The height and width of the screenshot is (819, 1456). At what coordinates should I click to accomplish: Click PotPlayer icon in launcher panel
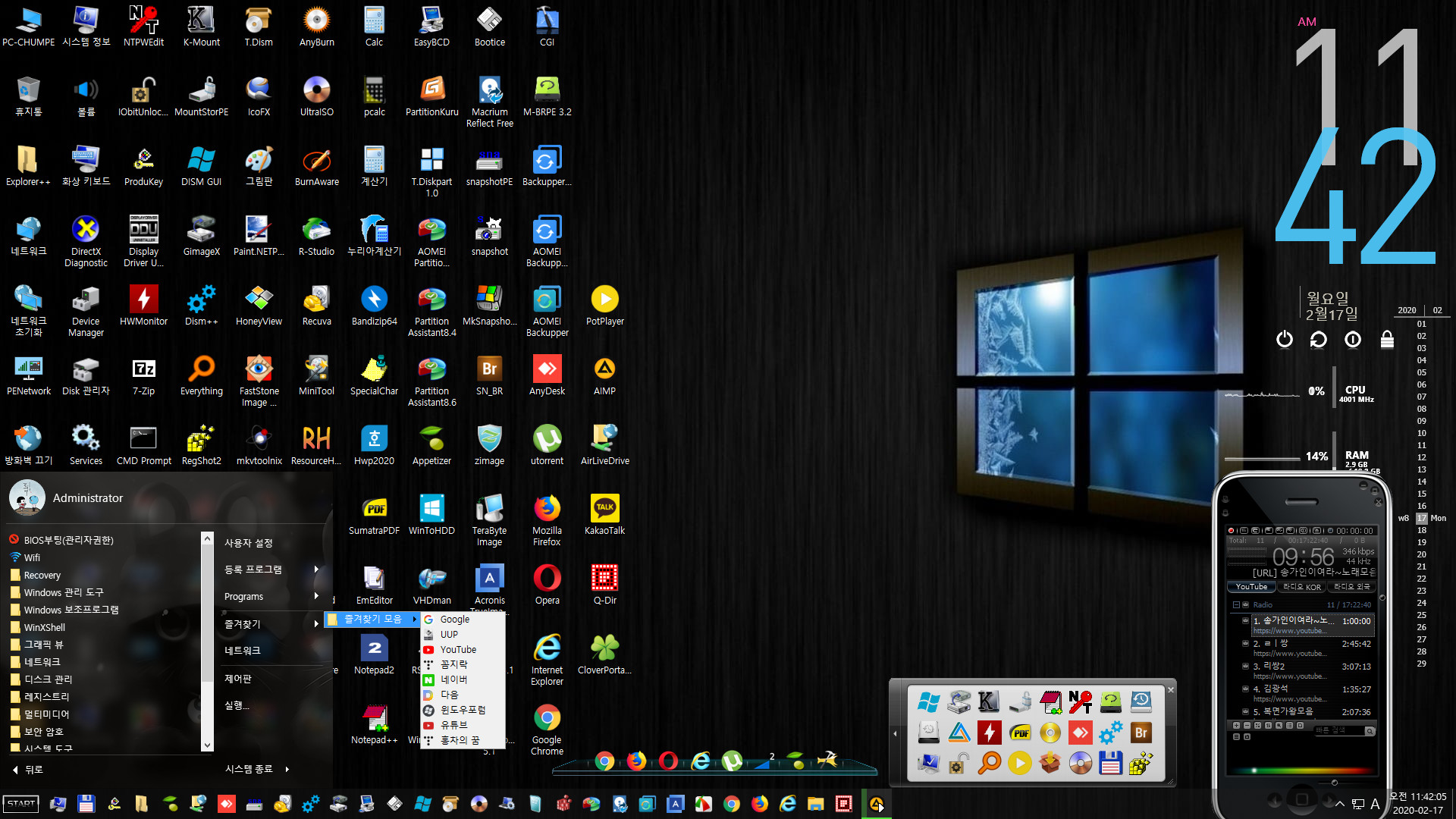pos(1019,763)
